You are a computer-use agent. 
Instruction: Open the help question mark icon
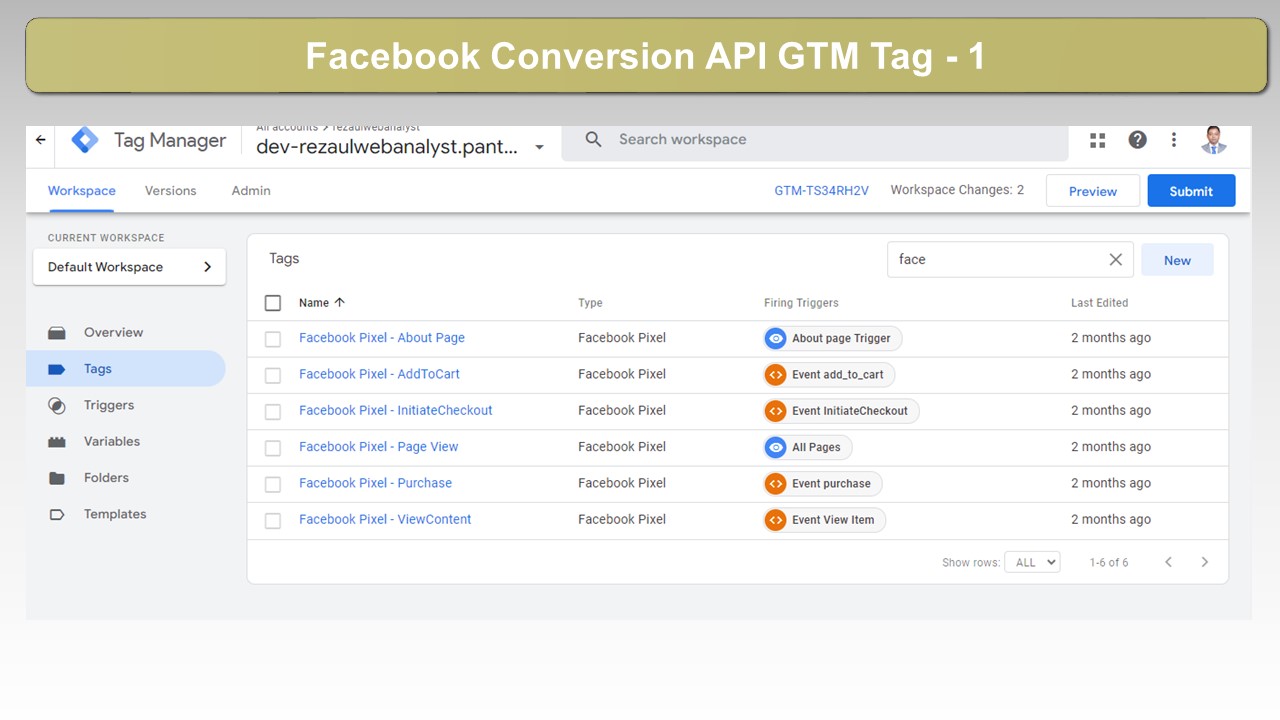coord(1137,140)
